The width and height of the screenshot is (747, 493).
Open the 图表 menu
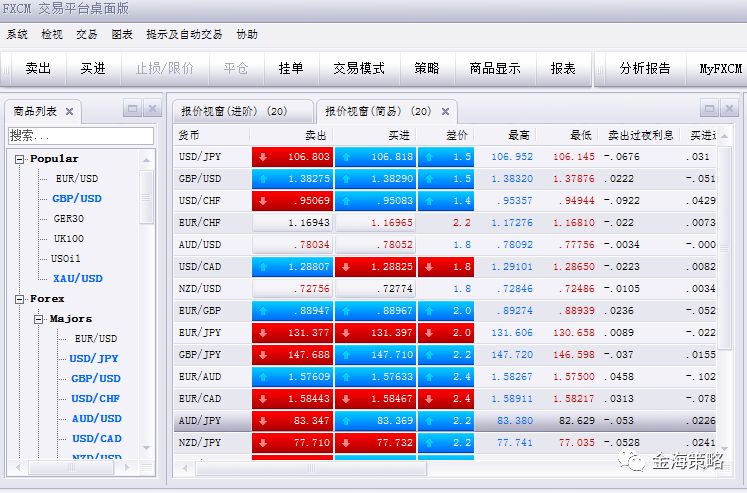point(122,34)
